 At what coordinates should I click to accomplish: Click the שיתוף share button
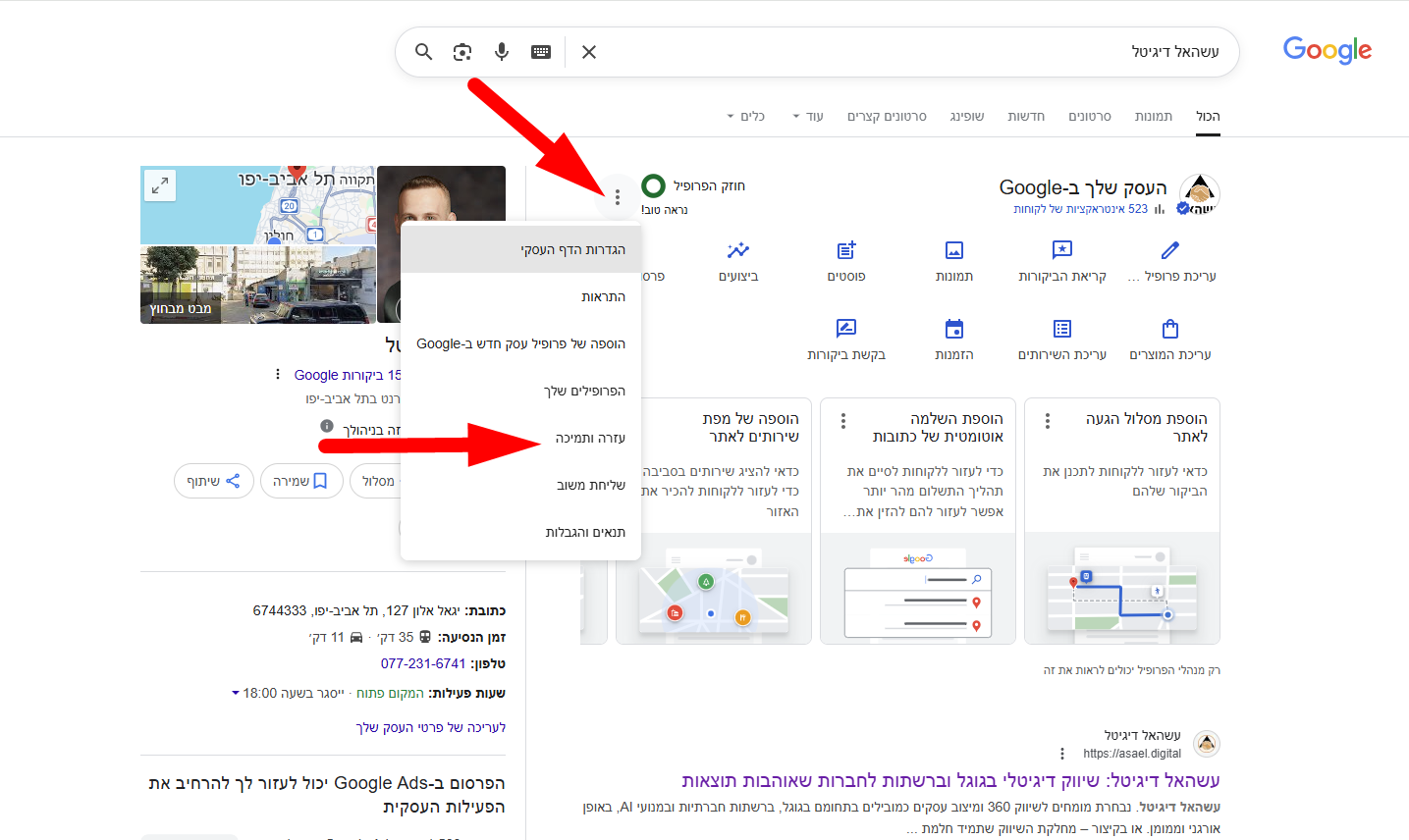tap(214, 481)
